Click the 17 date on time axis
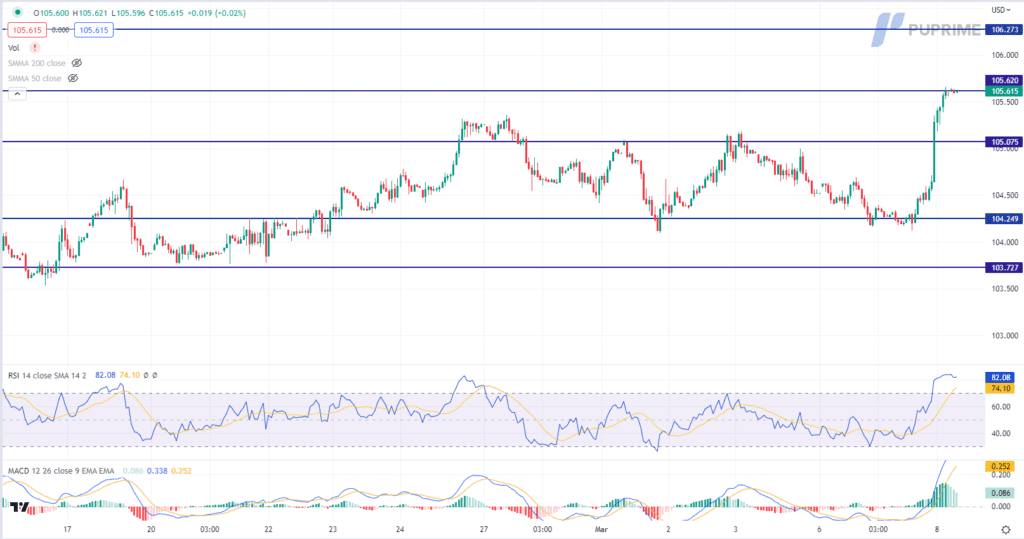Viewport: 1024px width, 539px height. (67, 529)
